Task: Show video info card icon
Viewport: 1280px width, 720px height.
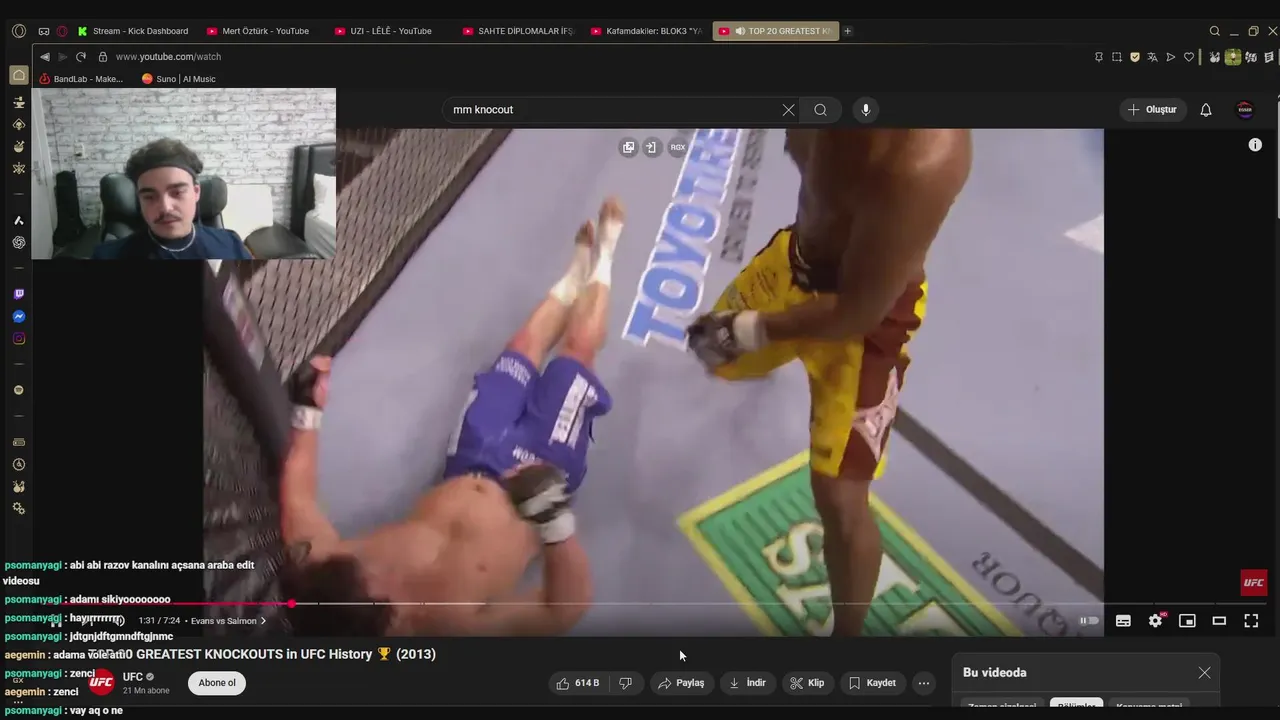Action: point(1255,145)
